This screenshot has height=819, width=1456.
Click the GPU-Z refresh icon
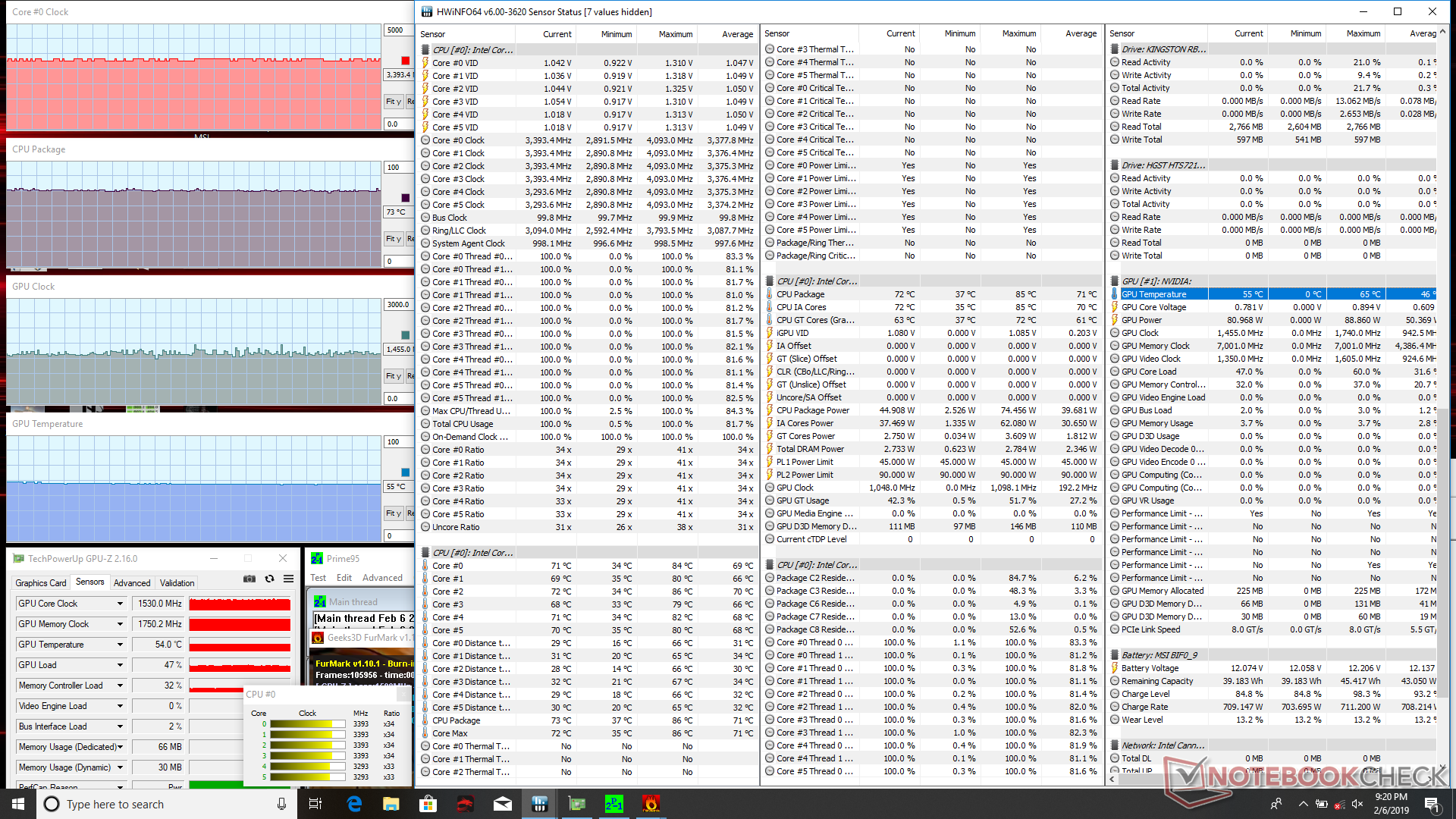click(269, 579)
